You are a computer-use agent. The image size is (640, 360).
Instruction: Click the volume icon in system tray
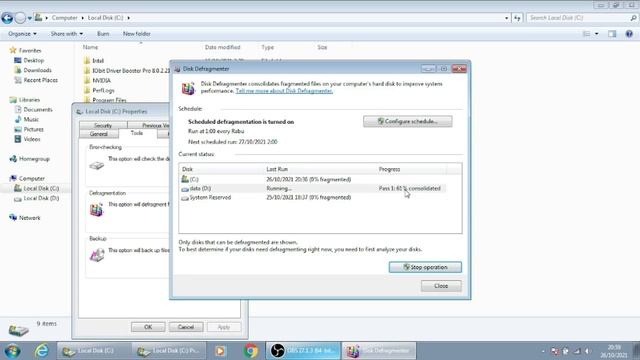pyautogui.click(x=587, y=351)
